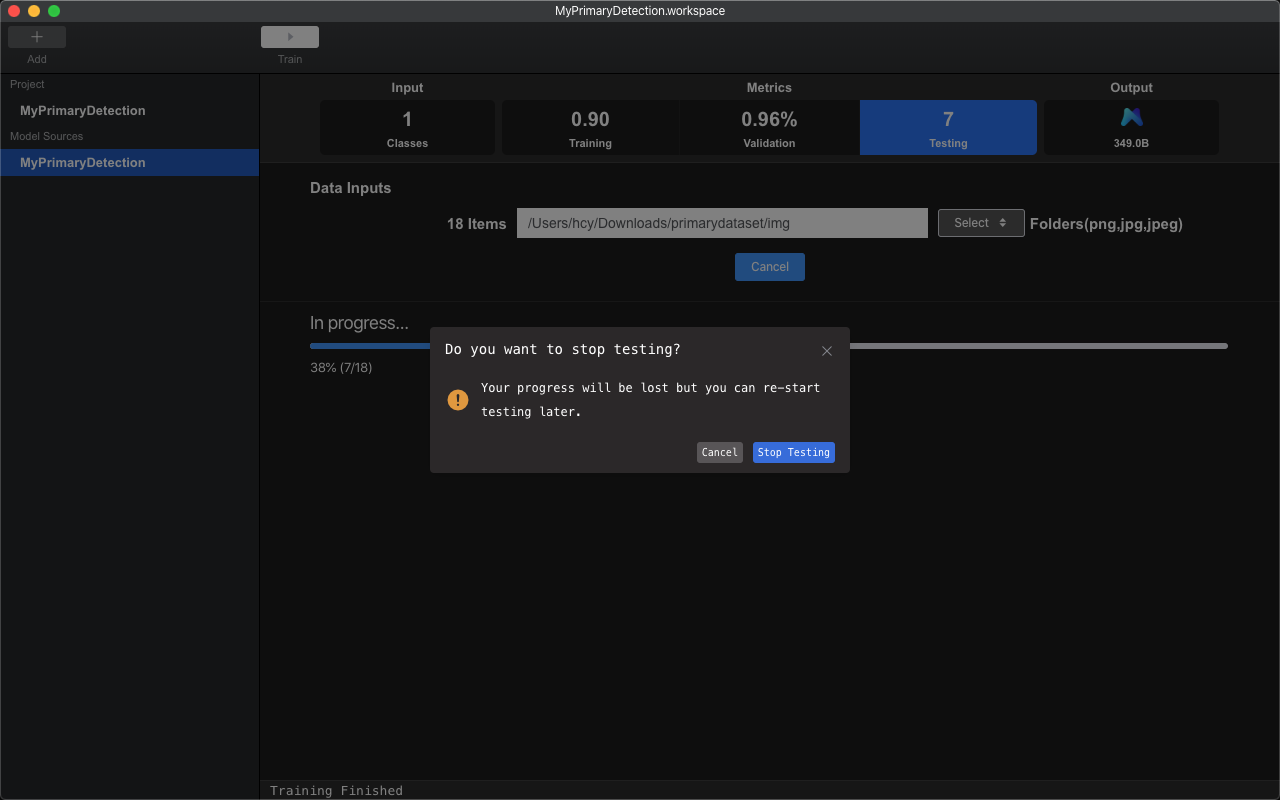This screenshot has height=800, width=1280.
Task: Click the Add plus icon in toolbar
Action: point(37,37)
